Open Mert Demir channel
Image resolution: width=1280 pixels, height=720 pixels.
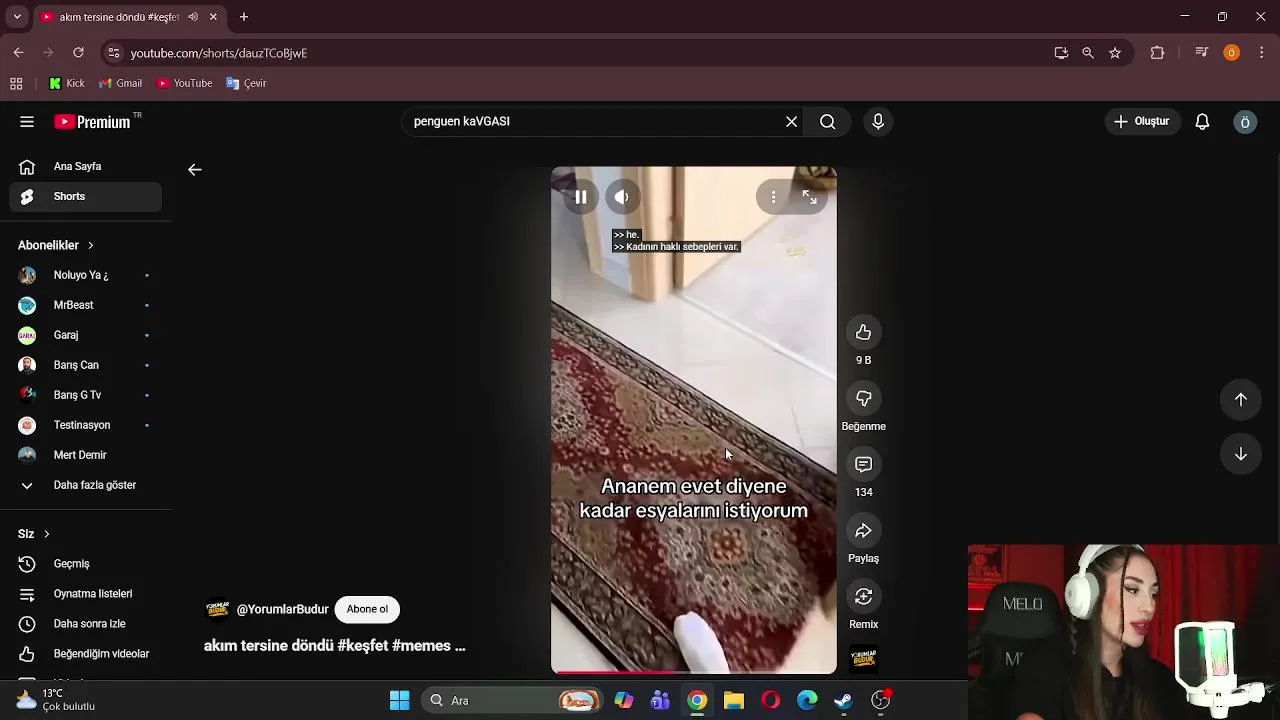coord(86,455)
